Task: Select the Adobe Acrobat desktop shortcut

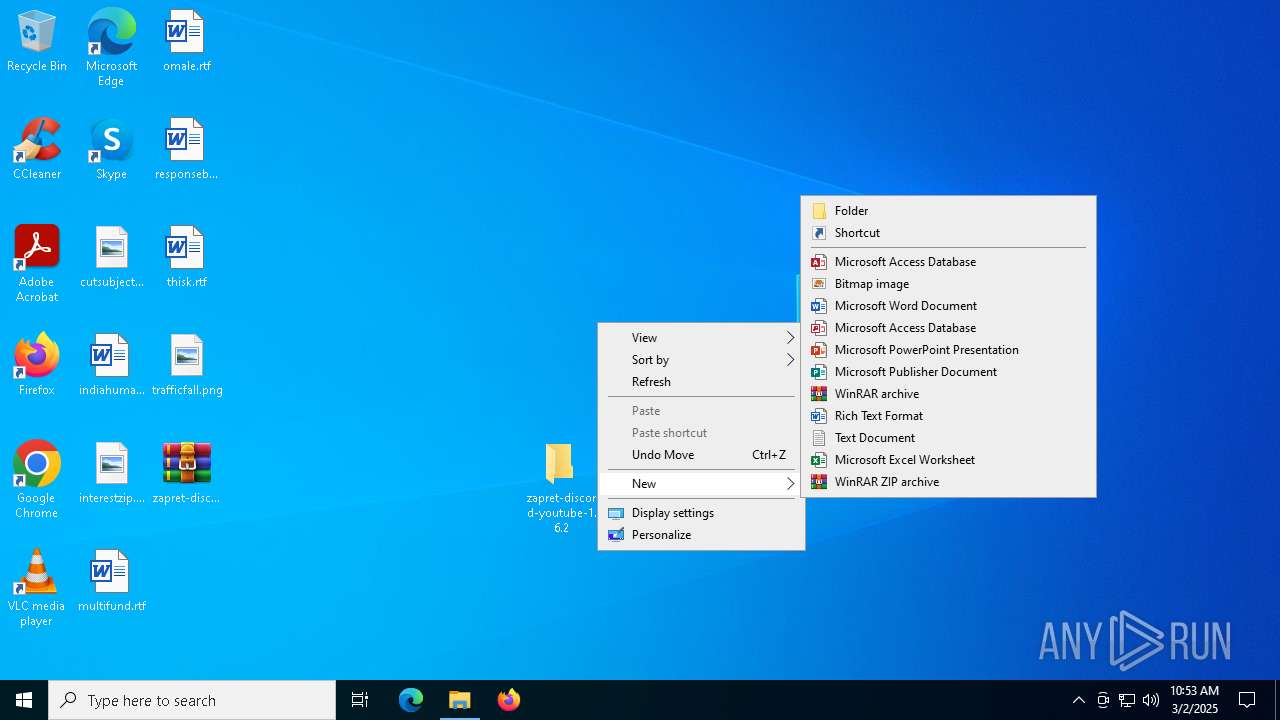Action: pyautogui.click(x=37, y=264)
